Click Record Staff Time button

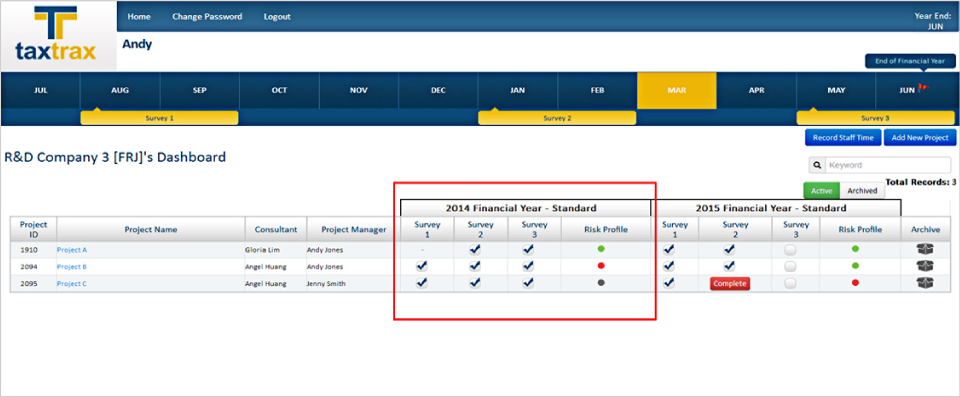[843, 137]
